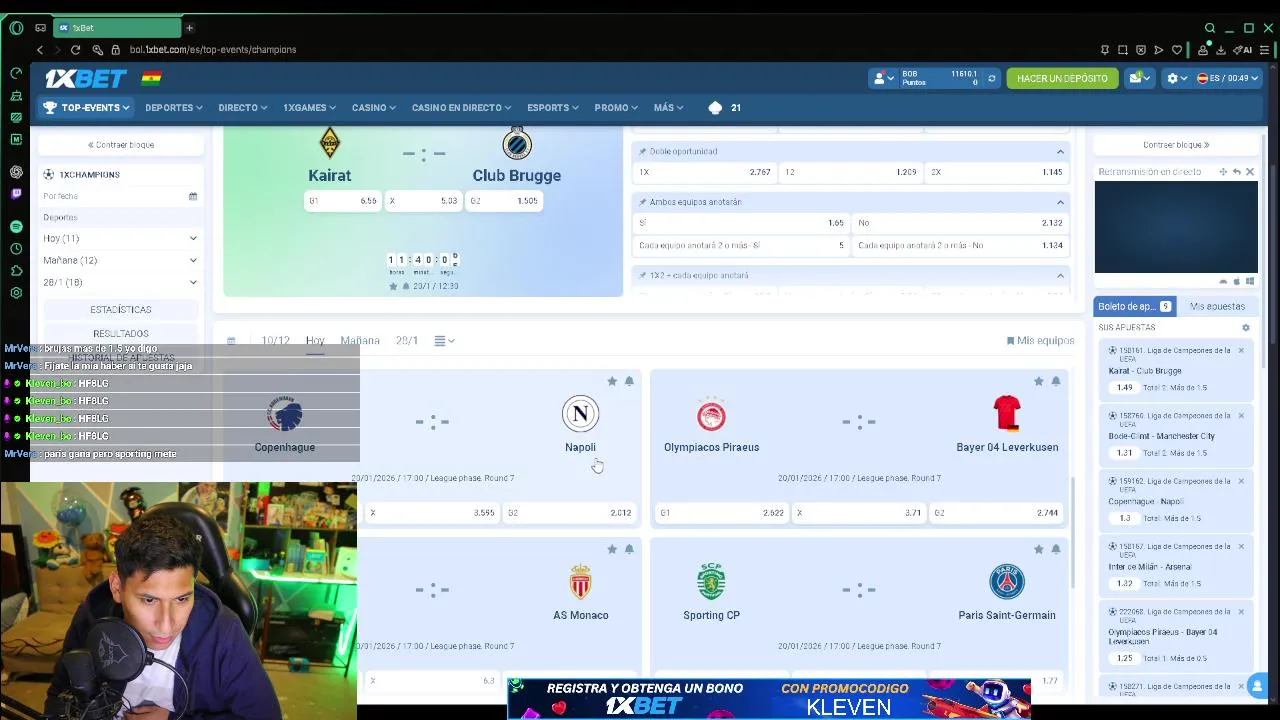Select the Boleto de apuestas tab
The height and width of the screenshot is (720, 1280).
point(1134,306)
